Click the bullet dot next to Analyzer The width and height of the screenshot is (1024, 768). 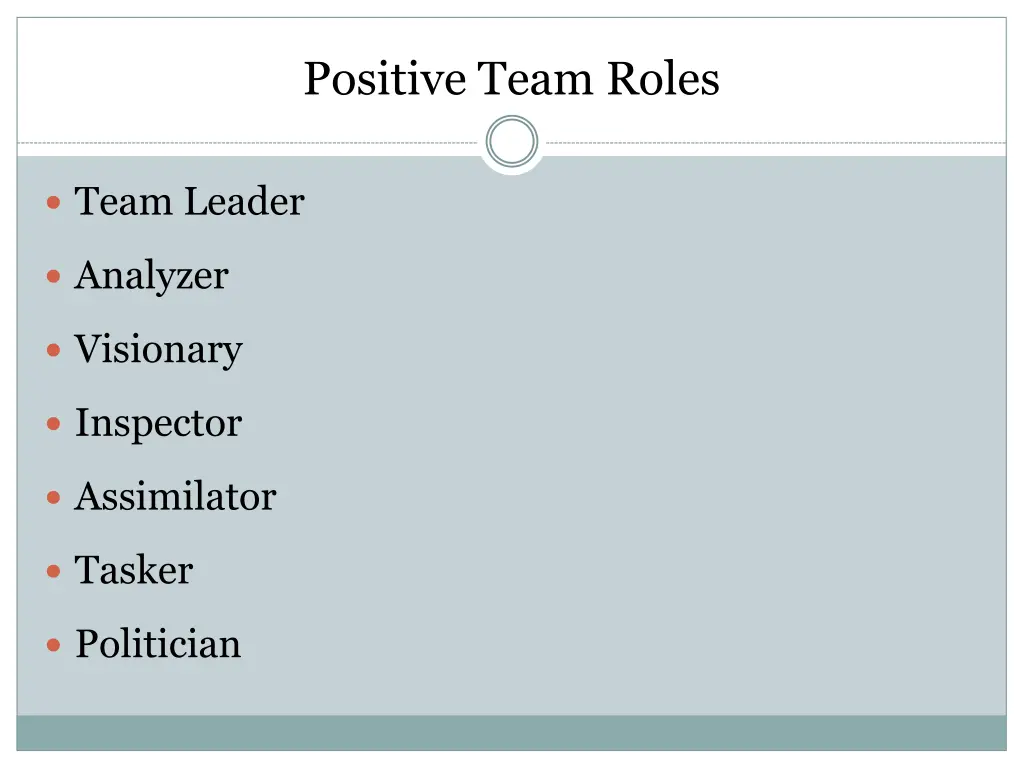(x=54, y=276)
